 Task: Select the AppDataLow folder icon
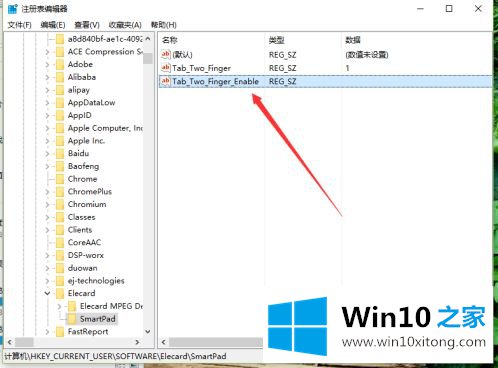[x=60, y=103]
